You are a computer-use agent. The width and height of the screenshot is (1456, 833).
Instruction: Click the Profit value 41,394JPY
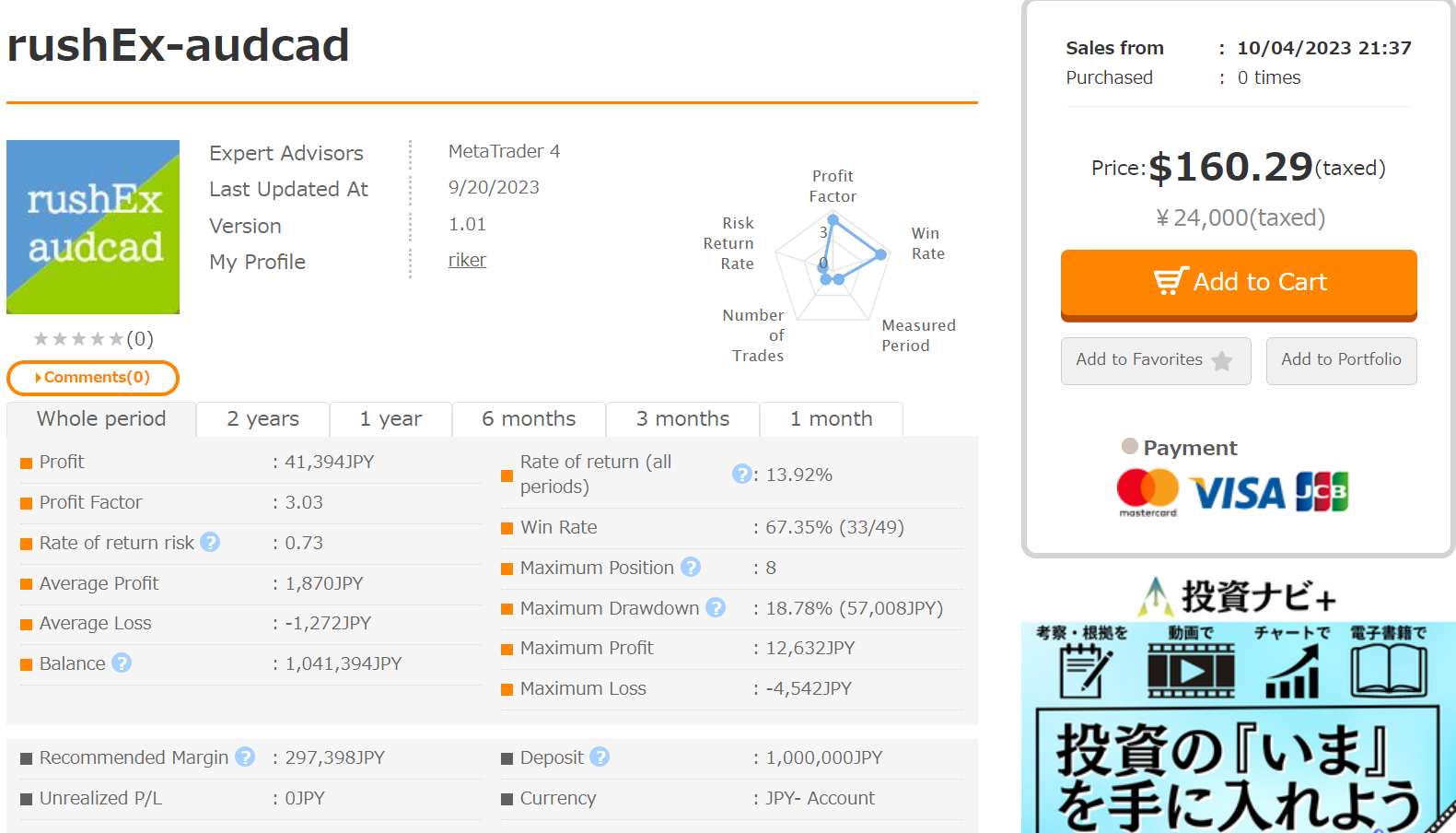tap(330, 462)
